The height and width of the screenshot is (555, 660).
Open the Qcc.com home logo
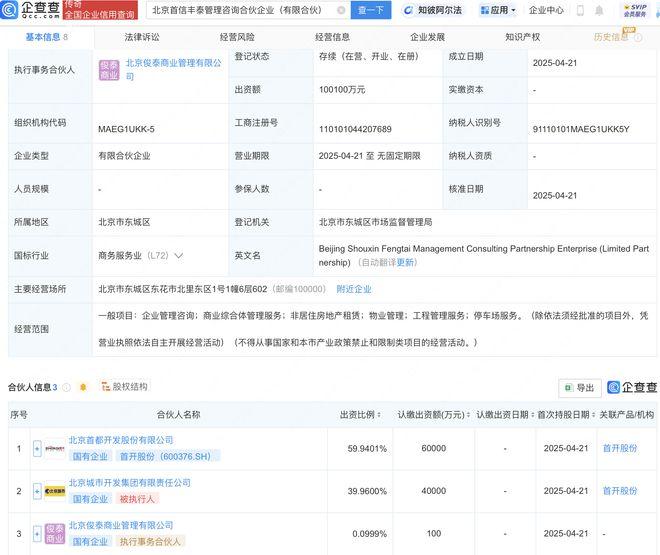click(x=30, y=10)
